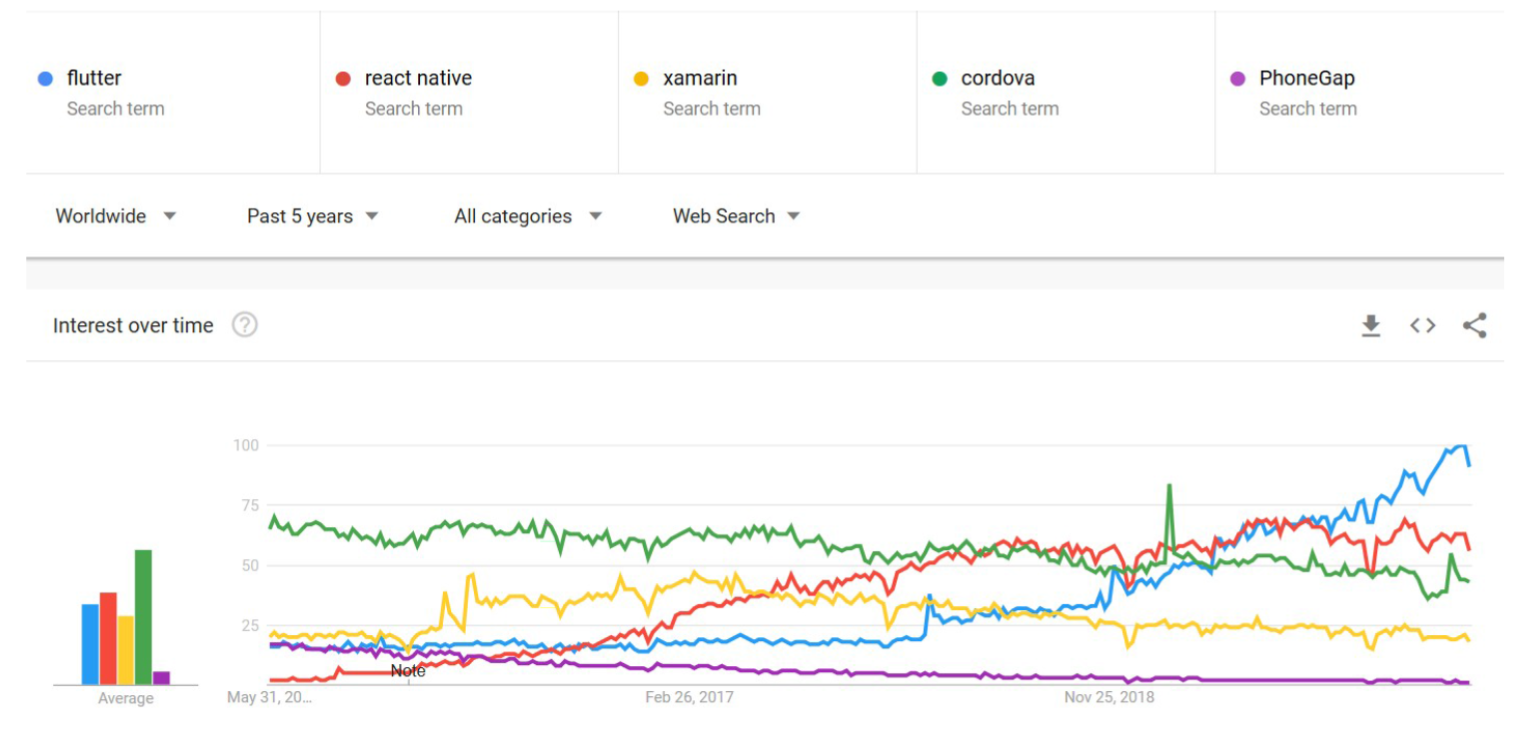Screen dimensions: 1524x730
Task: Click the Note marker on timeline
Action: tap(408, 671)
